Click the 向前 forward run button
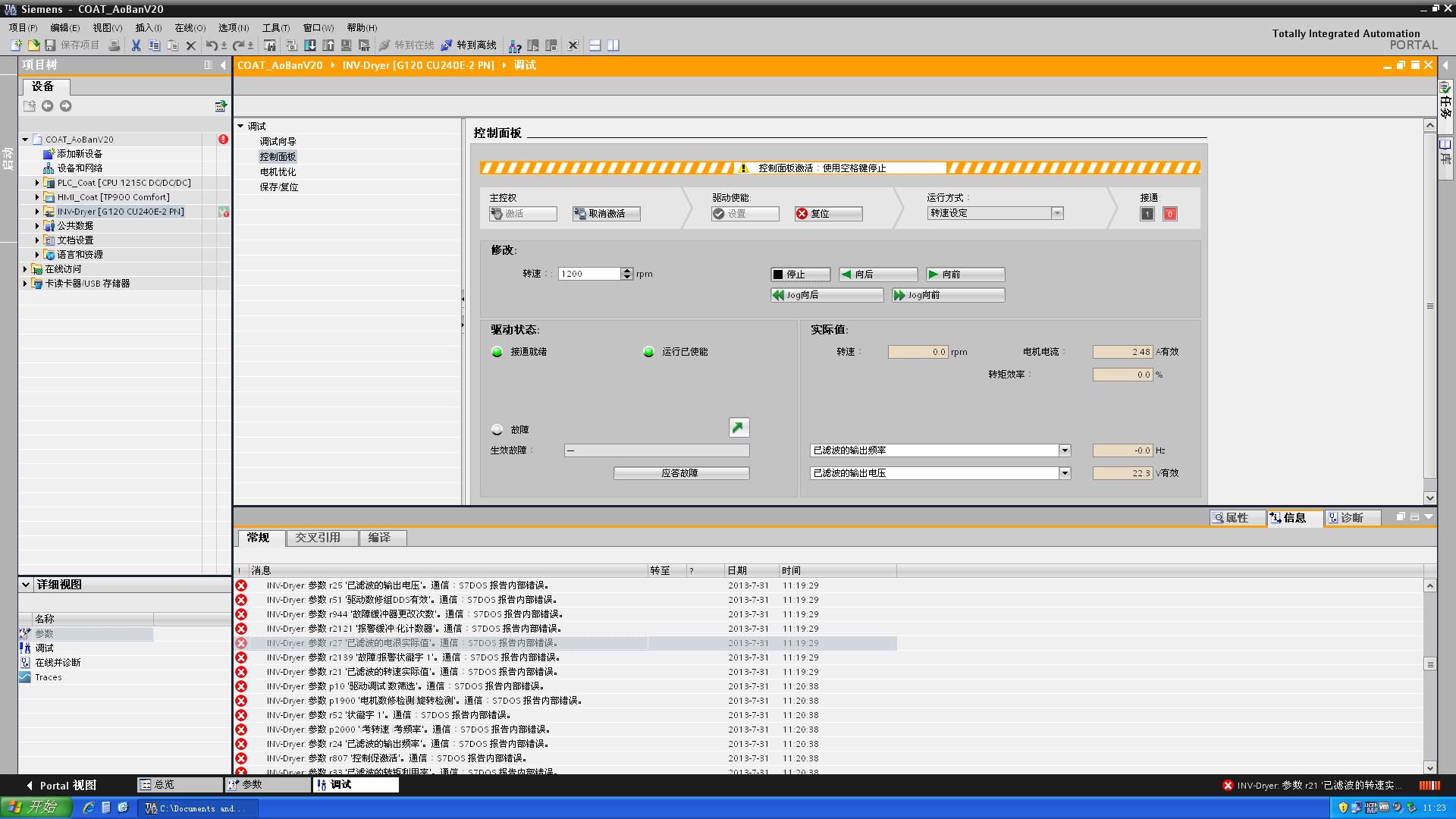The width and height of the screenshot is (1456, 819). [965, 275]
